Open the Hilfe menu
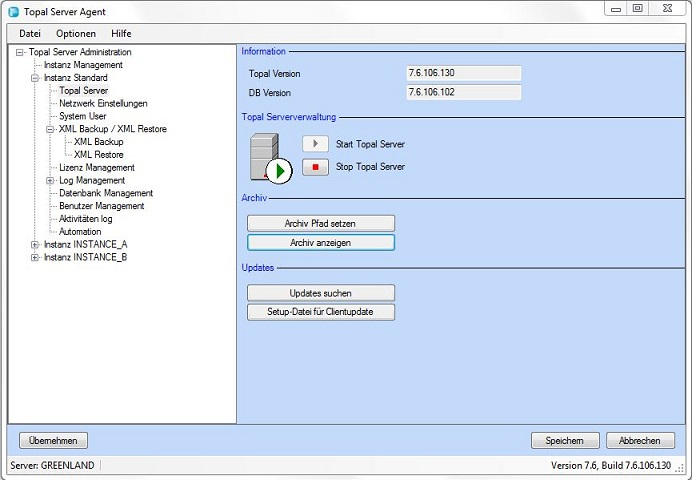692x480 pixels. coord(121,33)
